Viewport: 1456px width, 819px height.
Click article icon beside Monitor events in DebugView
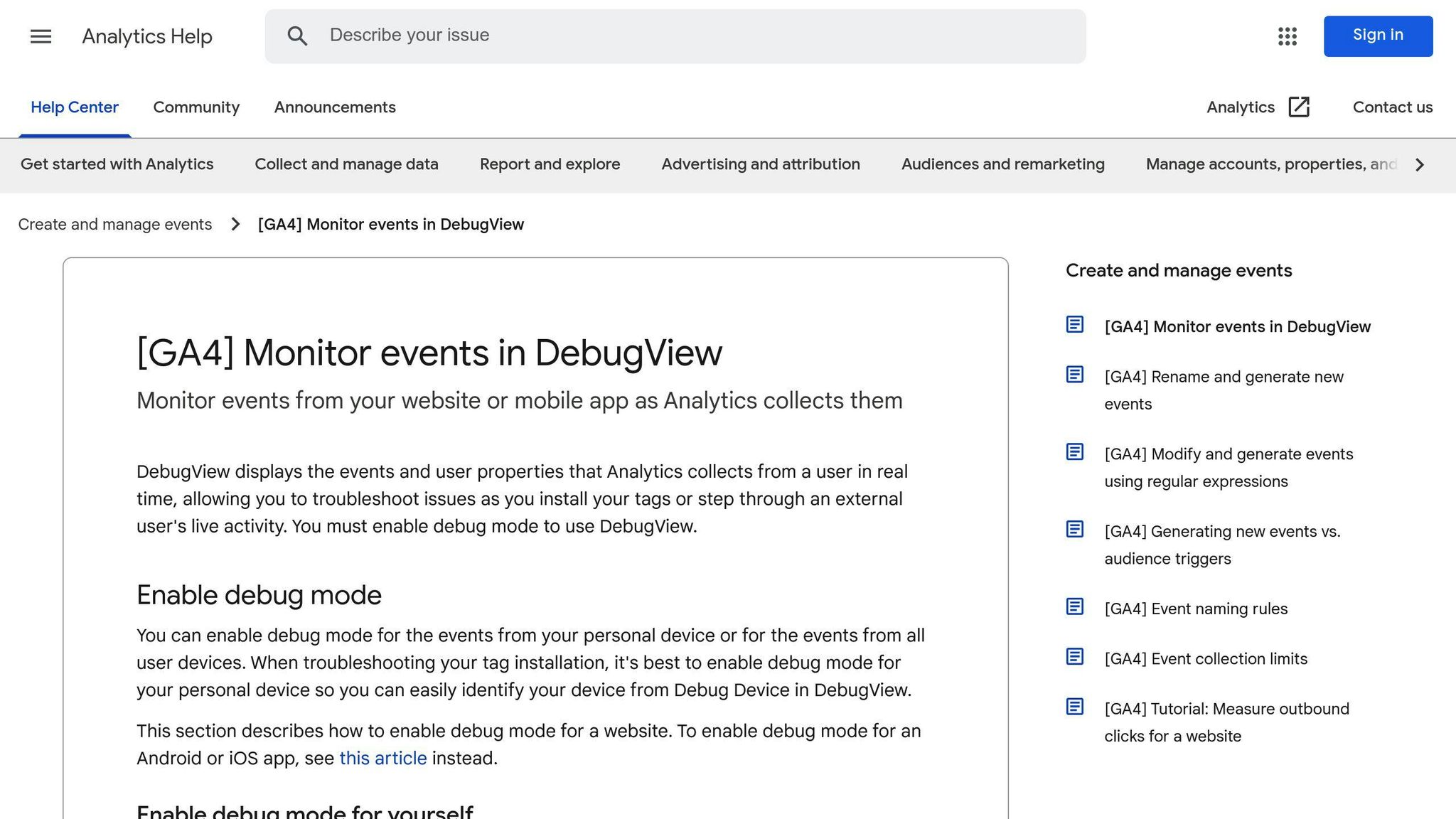1075,324
